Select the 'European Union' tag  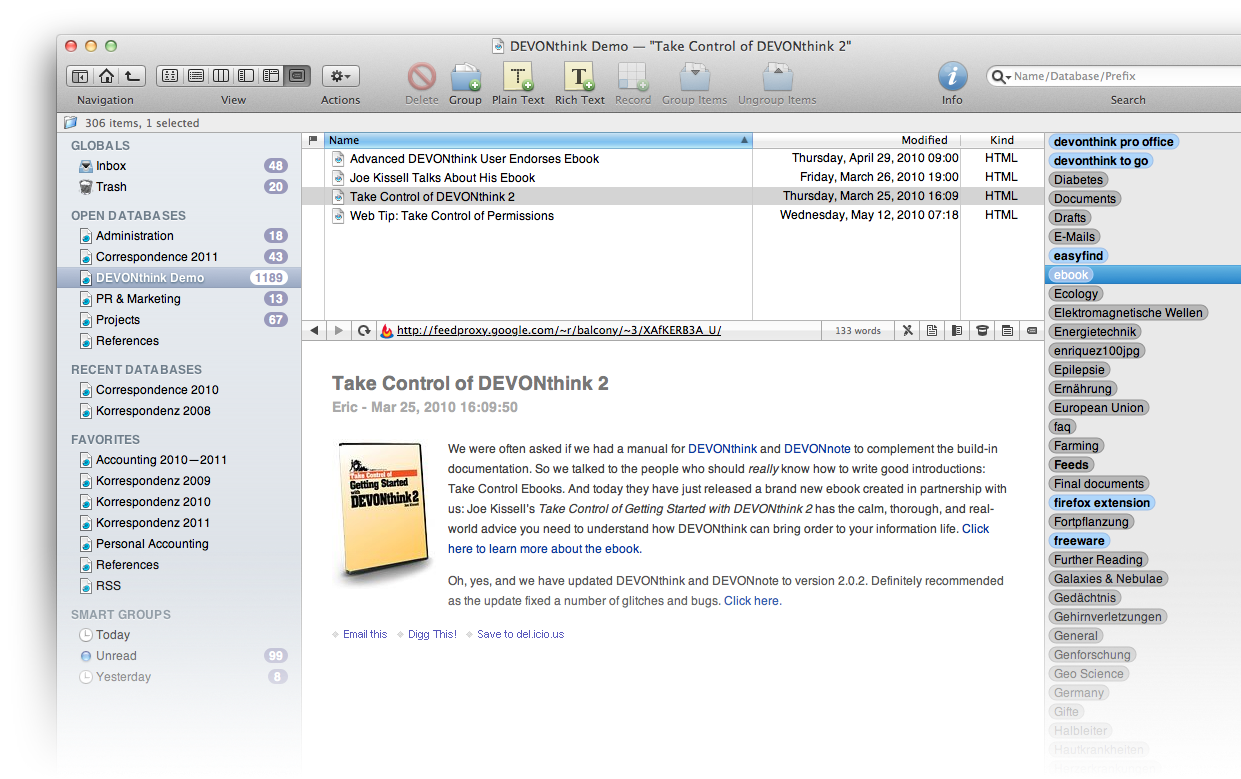1099,408
